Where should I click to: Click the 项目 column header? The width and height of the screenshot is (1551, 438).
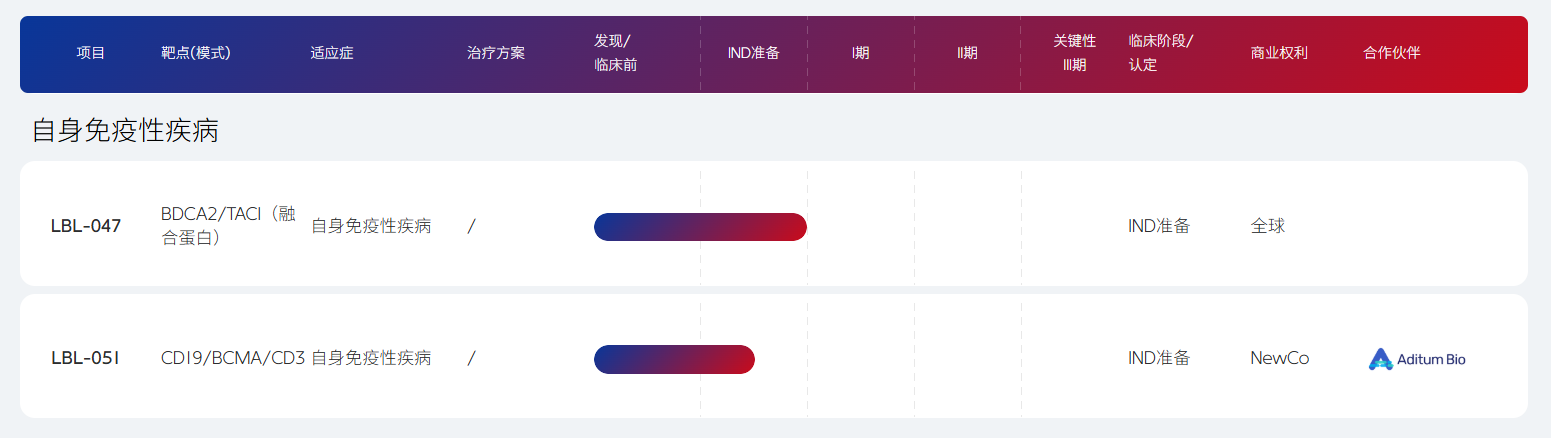(x=91, y=53)
